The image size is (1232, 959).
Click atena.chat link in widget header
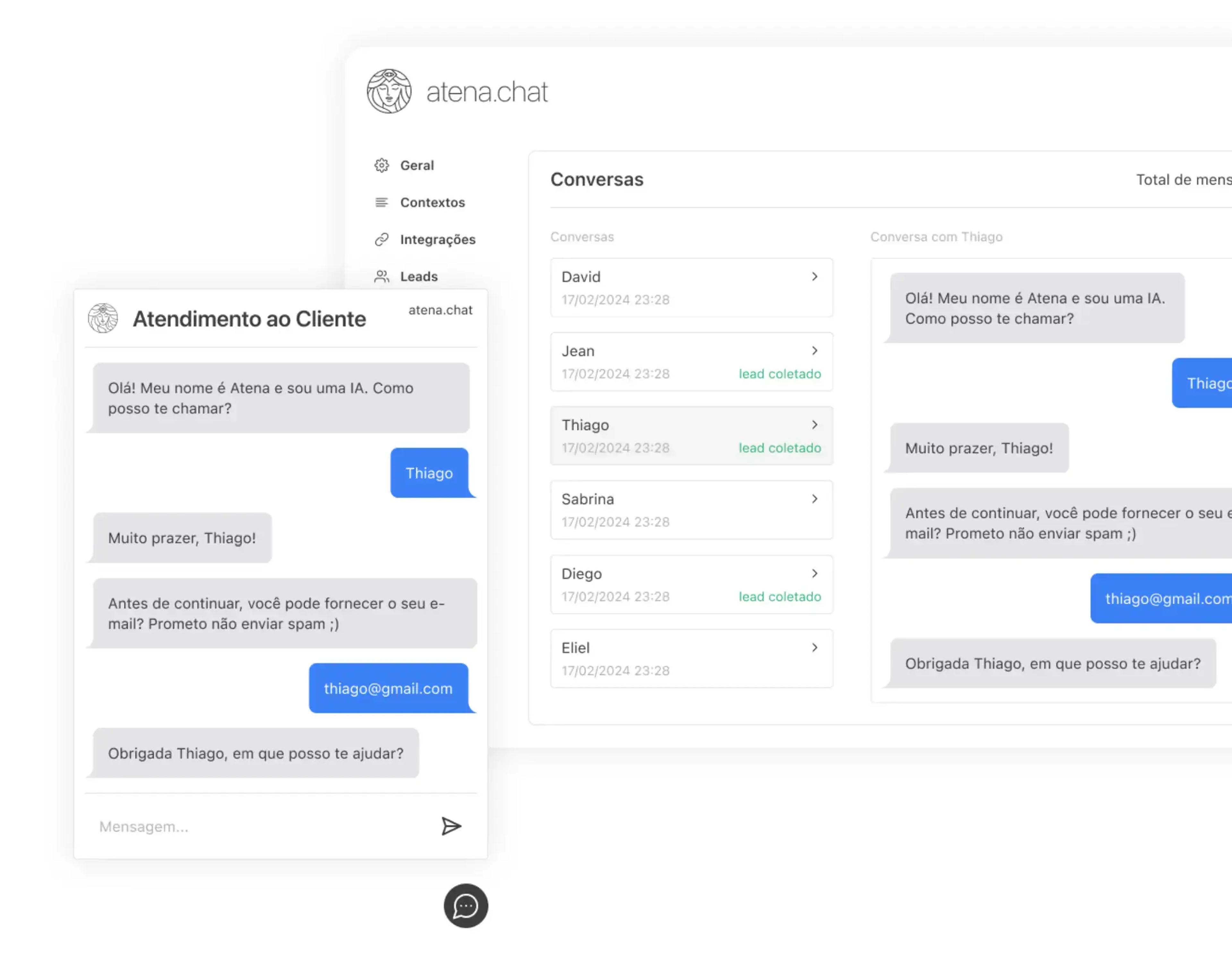click(441, 310)
